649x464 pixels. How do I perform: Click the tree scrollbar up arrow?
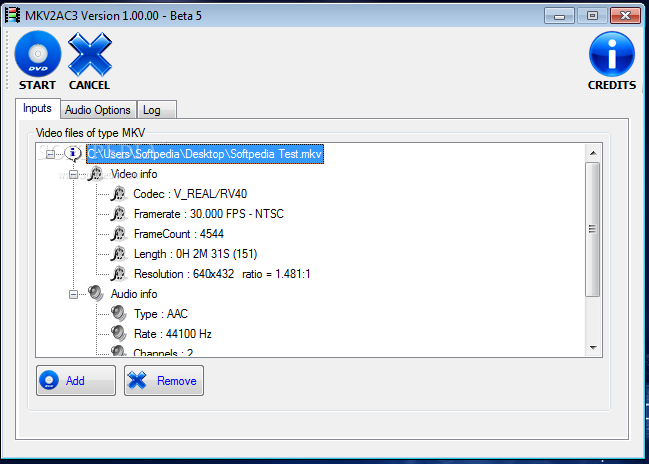[x=593, y=153]
